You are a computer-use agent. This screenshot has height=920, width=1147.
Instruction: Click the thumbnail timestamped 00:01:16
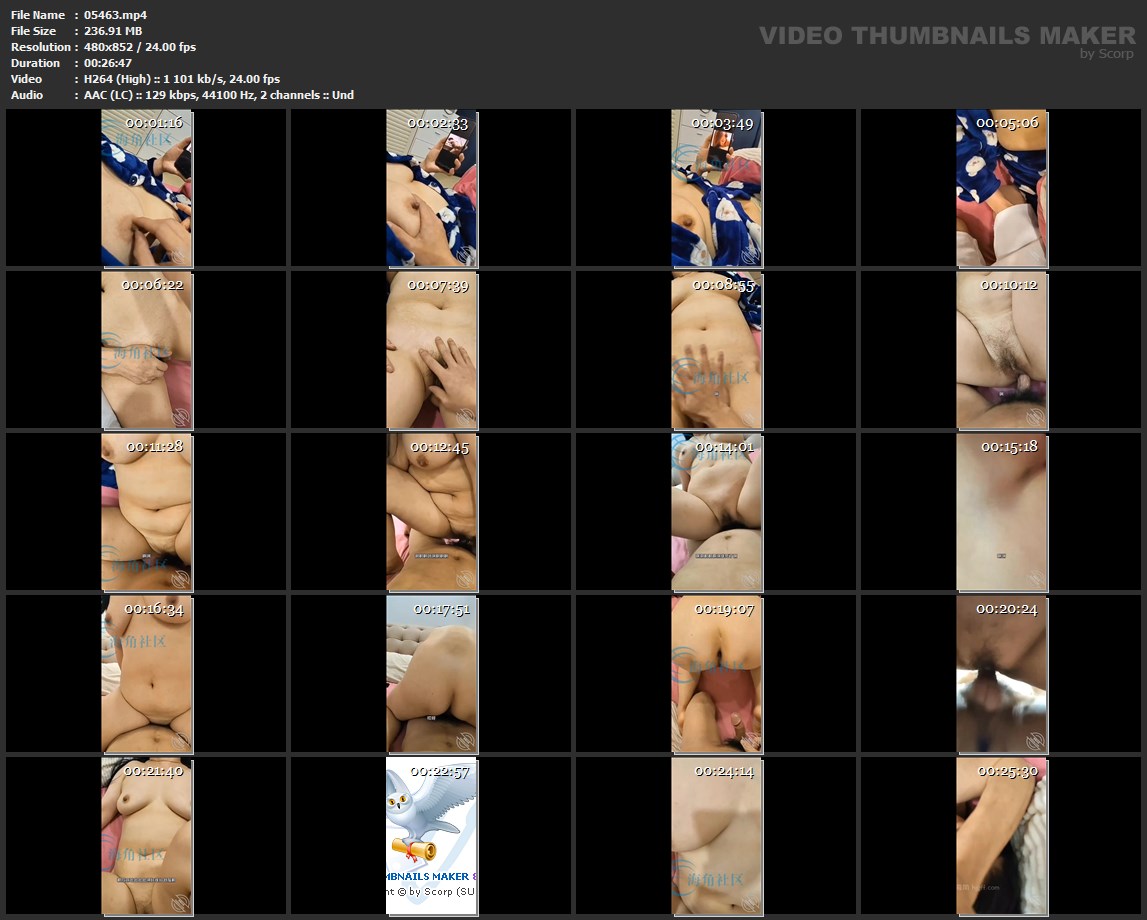pos(146,188)
